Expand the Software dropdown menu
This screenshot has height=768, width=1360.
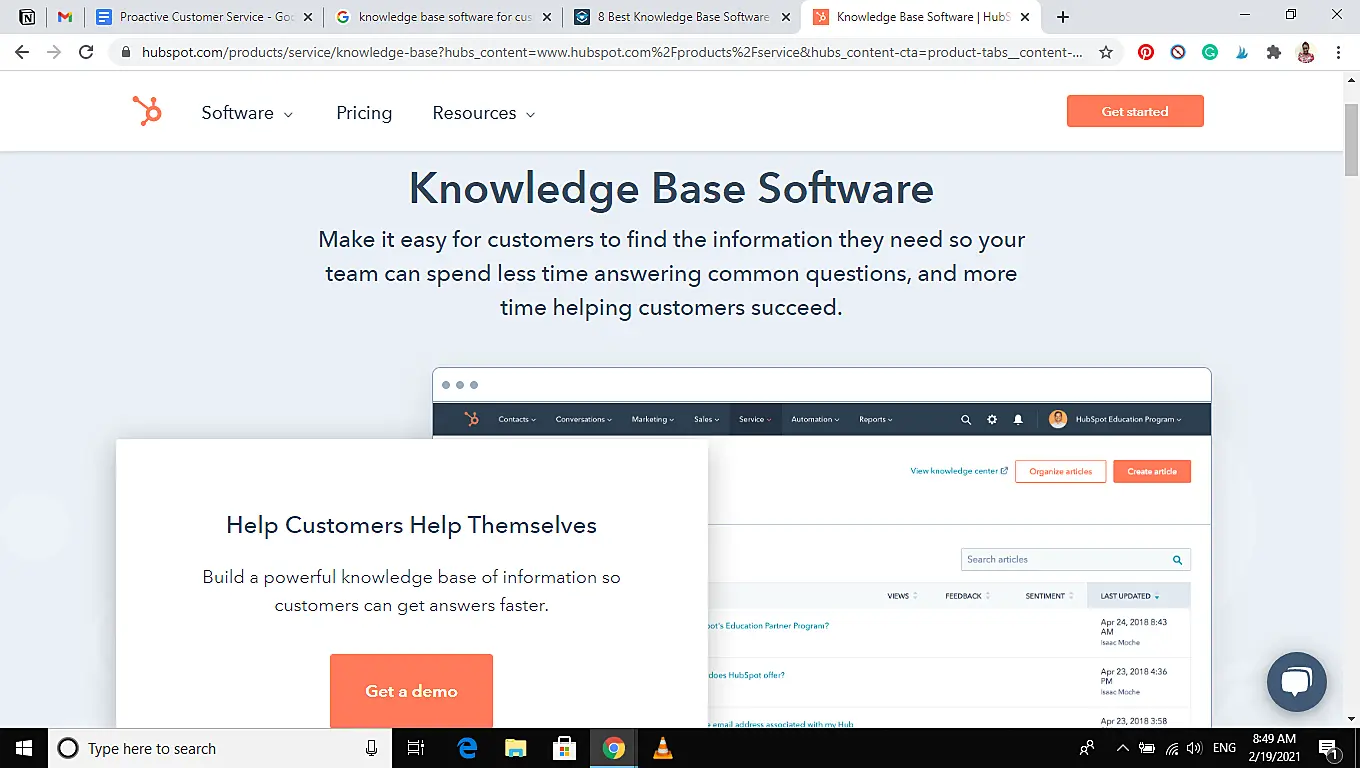pyautogui.click(x=246, y=113)
